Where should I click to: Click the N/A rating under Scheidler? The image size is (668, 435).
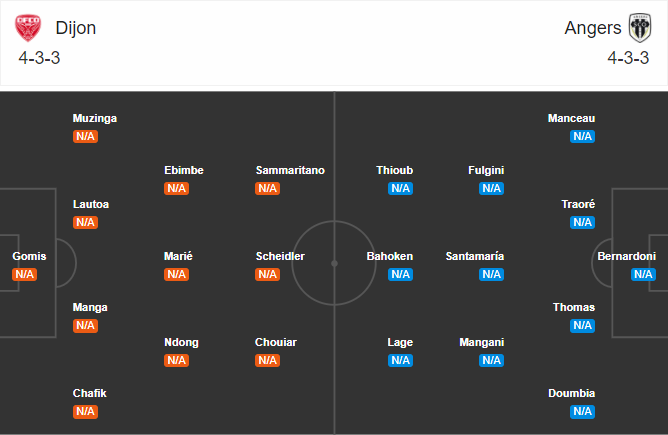pos(267,274)
